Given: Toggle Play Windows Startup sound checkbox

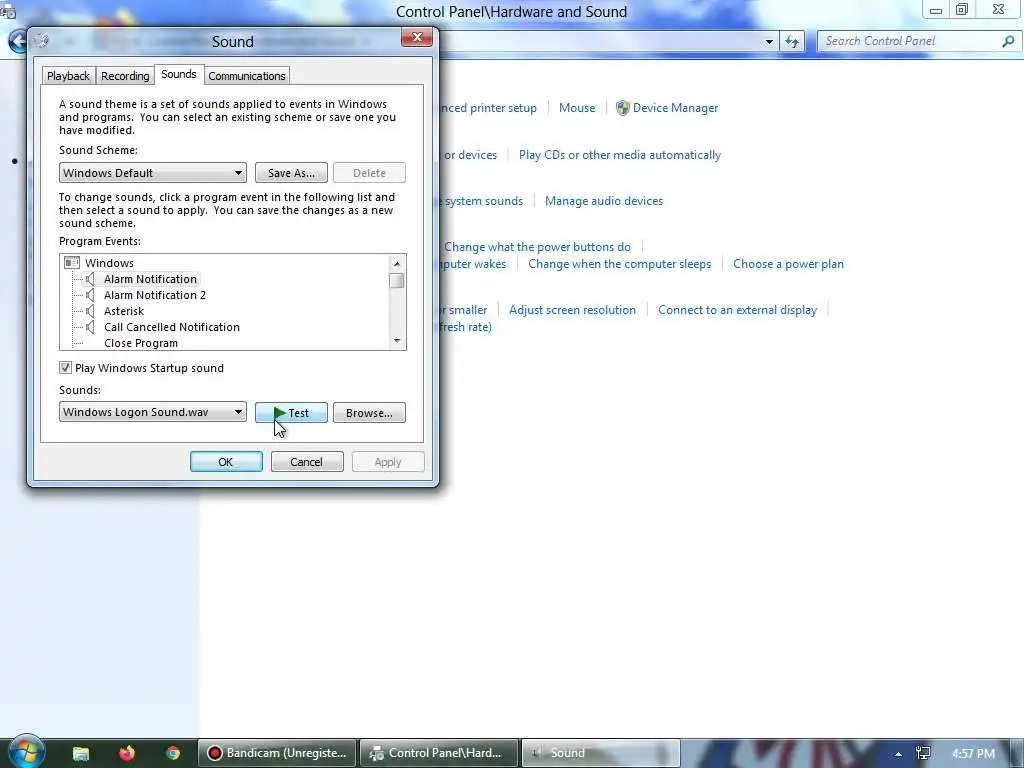Looking at the screenshot, I should pos(65,368).
